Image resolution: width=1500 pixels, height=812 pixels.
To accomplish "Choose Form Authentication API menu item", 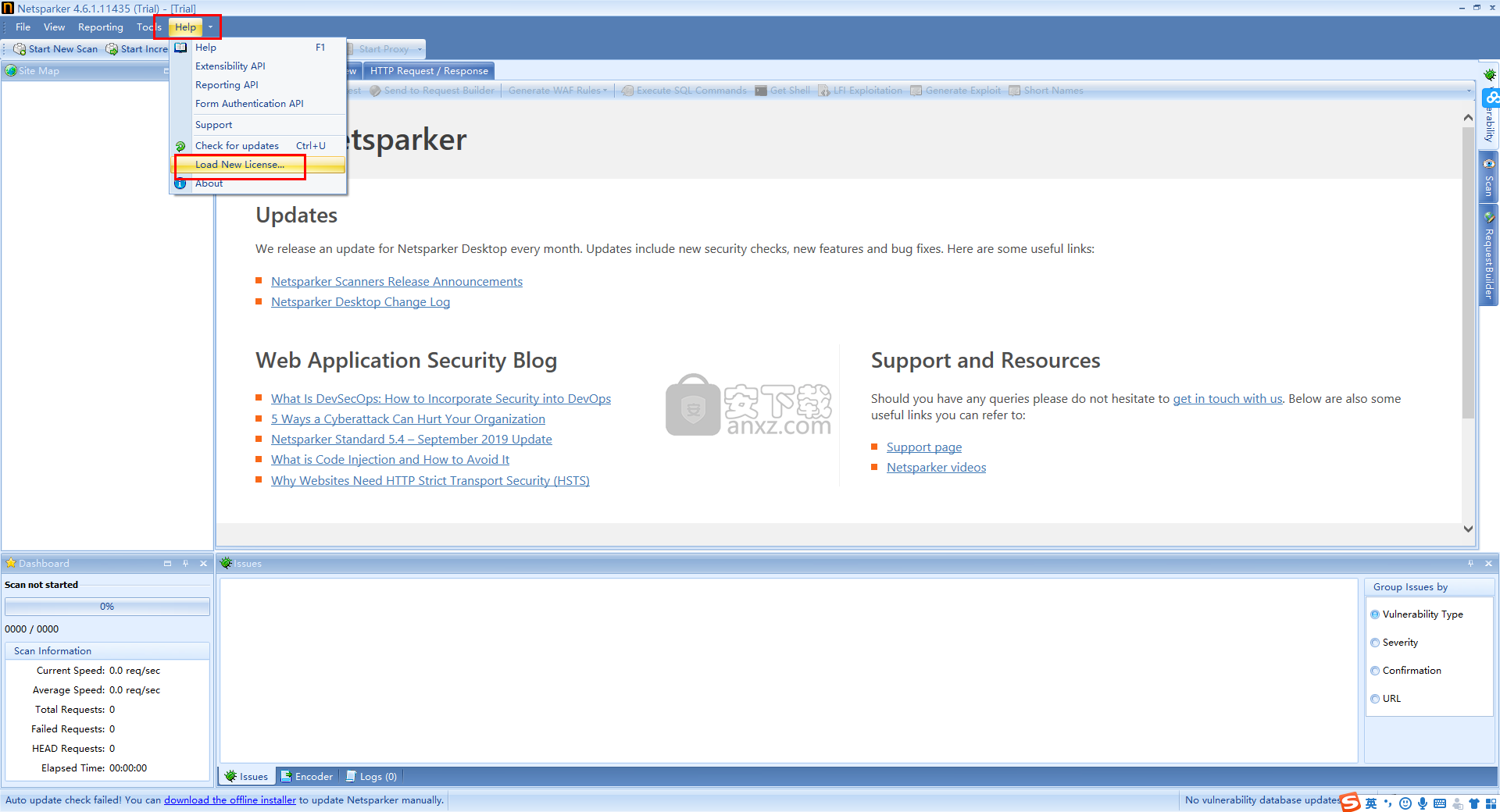I will pyautogui.click(x=259, y=104).
